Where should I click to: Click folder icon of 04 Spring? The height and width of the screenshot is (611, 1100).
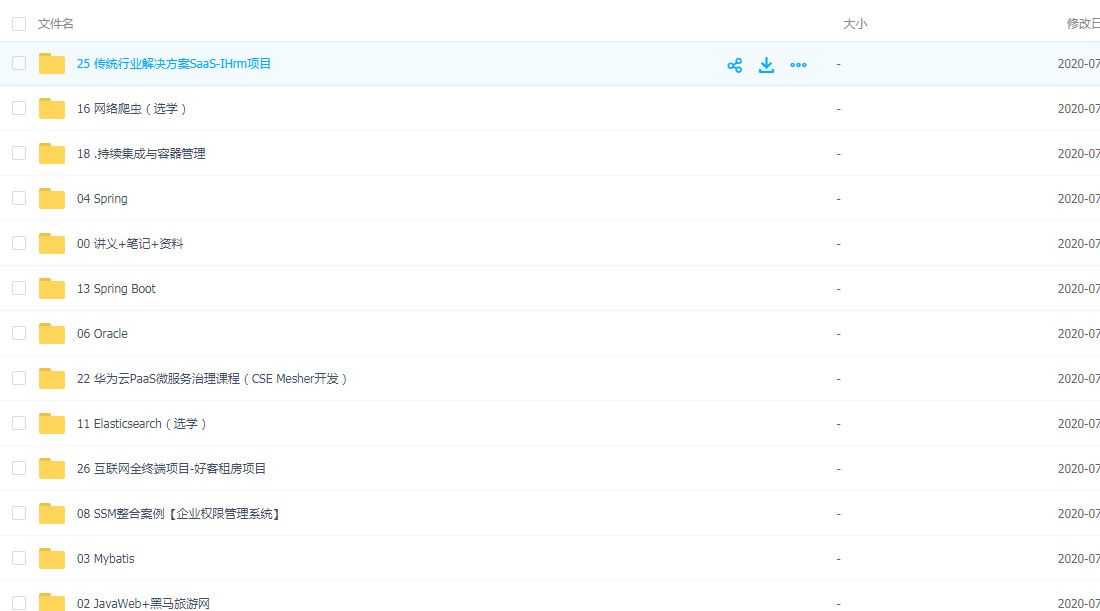click(x=52, y=199)
